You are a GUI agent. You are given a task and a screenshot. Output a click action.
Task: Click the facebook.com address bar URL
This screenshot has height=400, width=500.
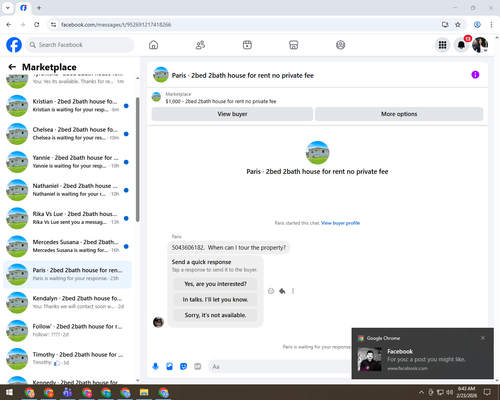click(x=116, y=25)
